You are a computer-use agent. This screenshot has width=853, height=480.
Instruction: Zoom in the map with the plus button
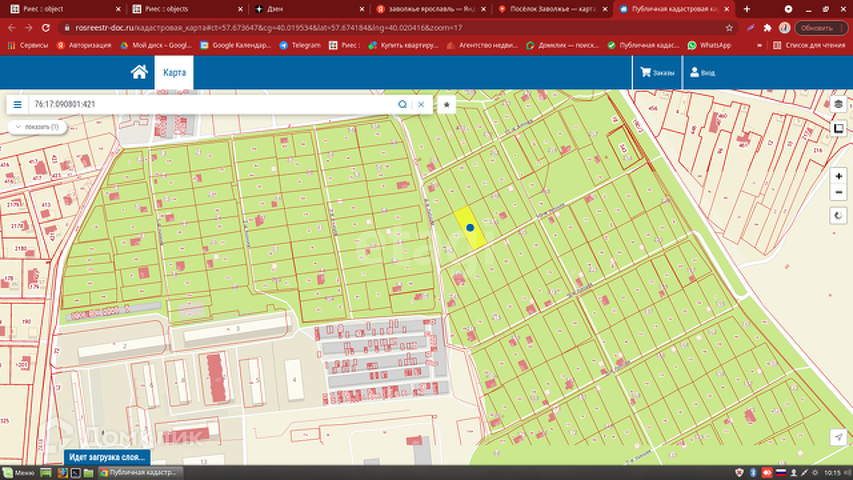[838, 176]
